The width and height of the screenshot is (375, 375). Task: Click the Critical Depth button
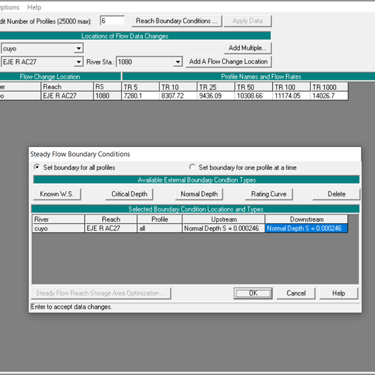coord(129,194)
